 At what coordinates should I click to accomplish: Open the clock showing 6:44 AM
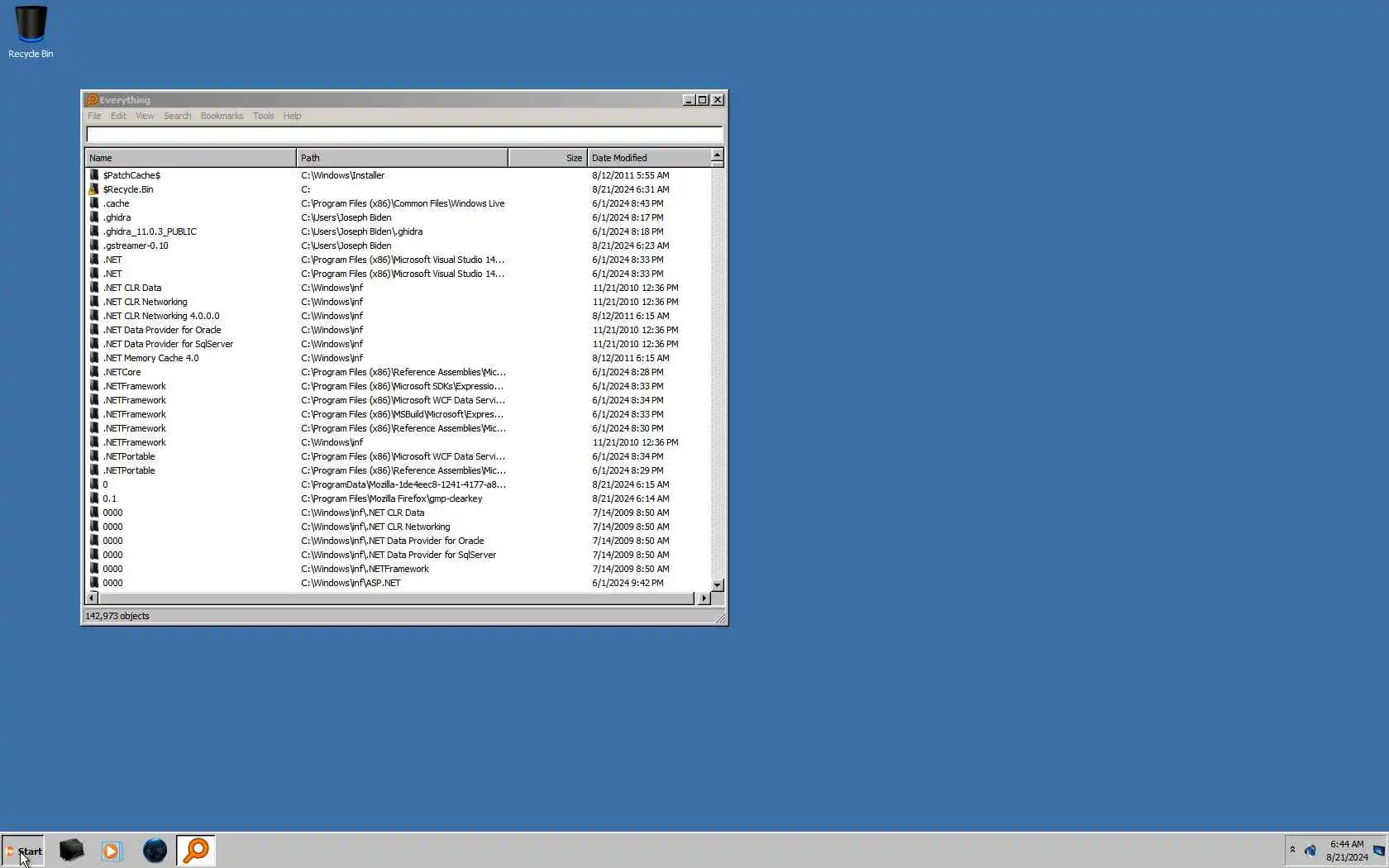[x=1347, y=851]
